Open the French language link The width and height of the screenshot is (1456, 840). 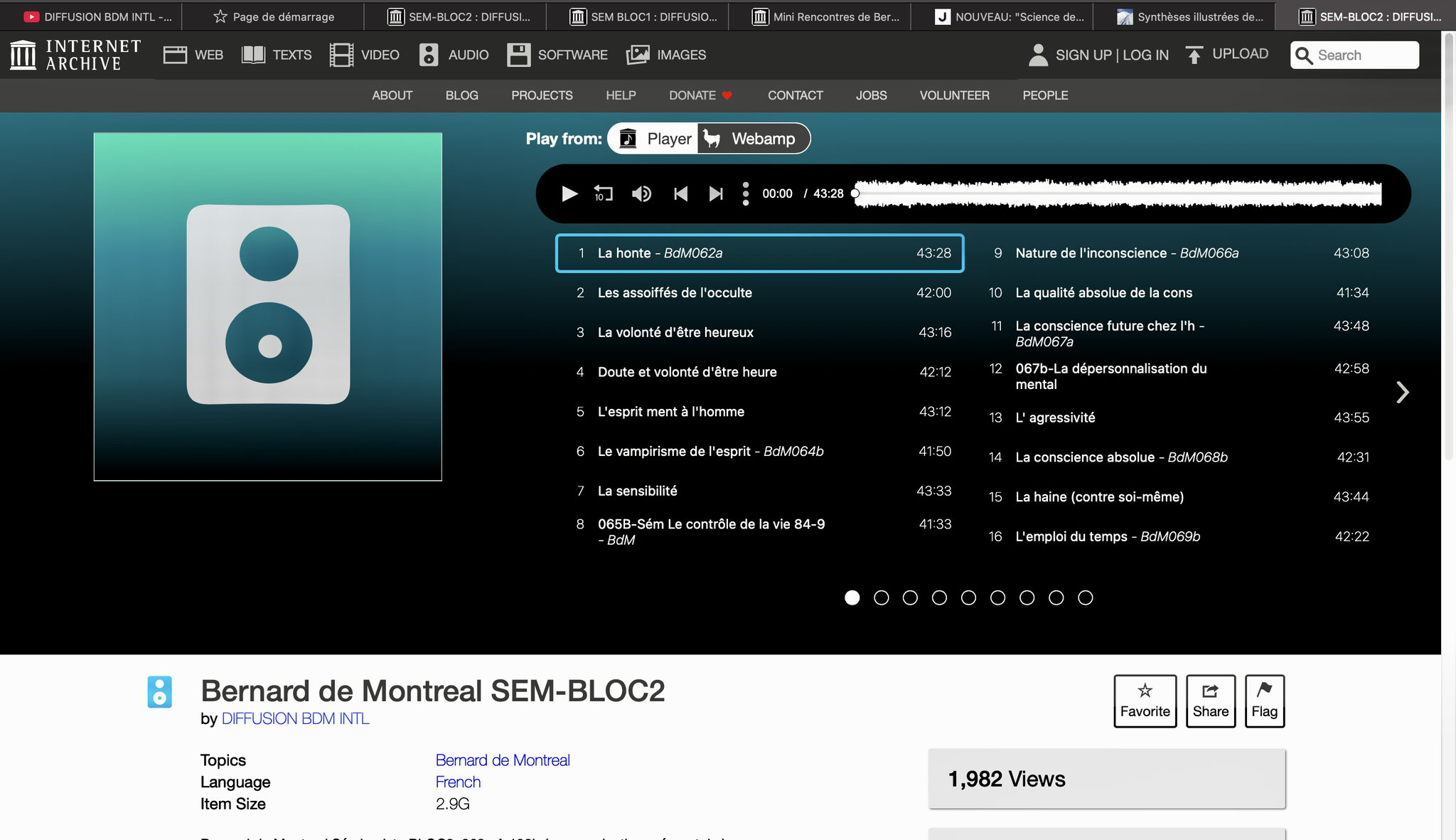tap(458, 782)
